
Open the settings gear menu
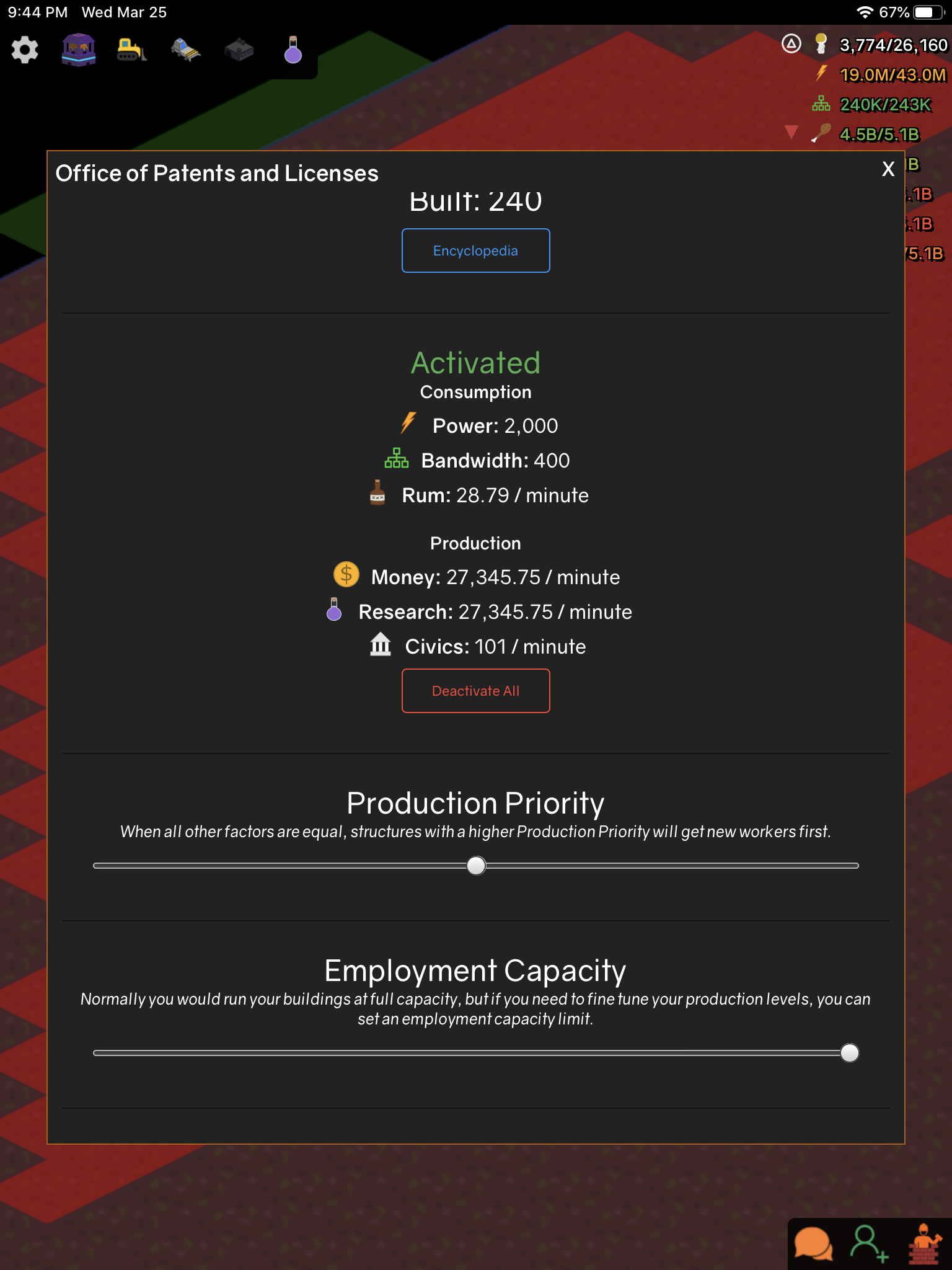click(x=25, y=50)
